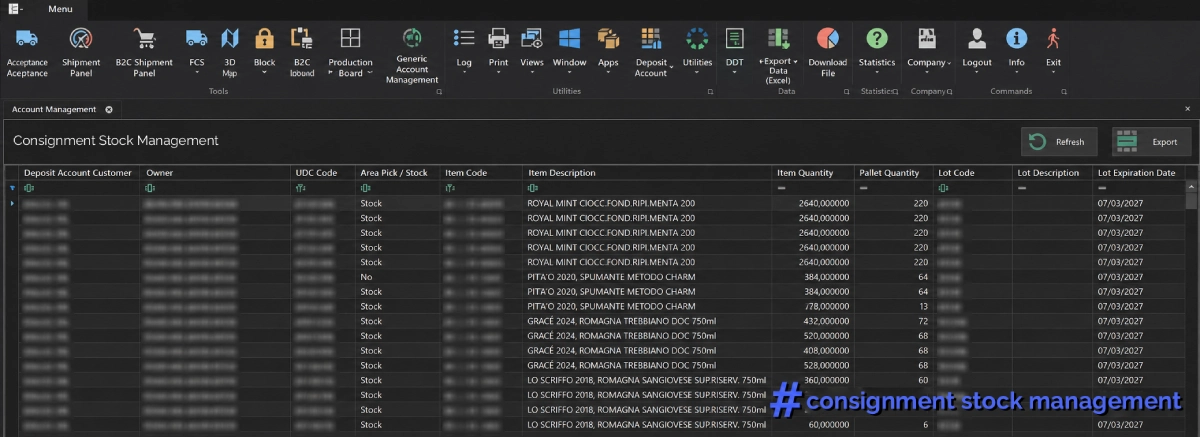Viewport: 1200px width, 437px height.
Task: Open the Shipment Panel gauge icon
Action: click(81, 38)
